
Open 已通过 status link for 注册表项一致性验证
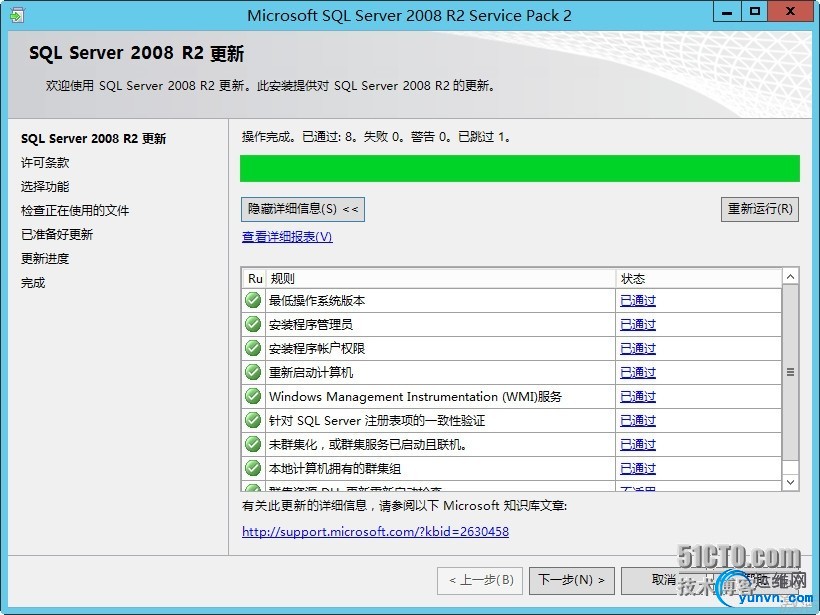click(637, 421)
